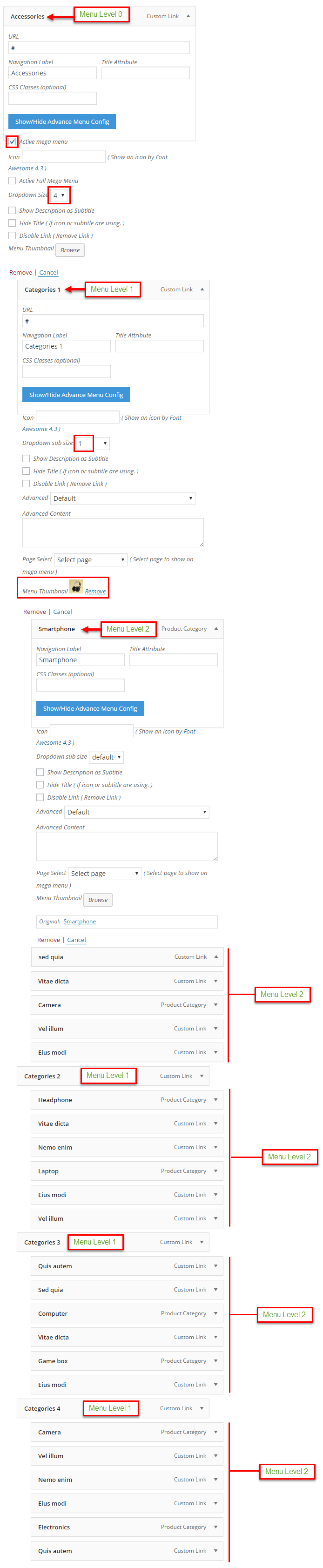Collapse the Categories 1 item arrow

[x=202, y=290]
